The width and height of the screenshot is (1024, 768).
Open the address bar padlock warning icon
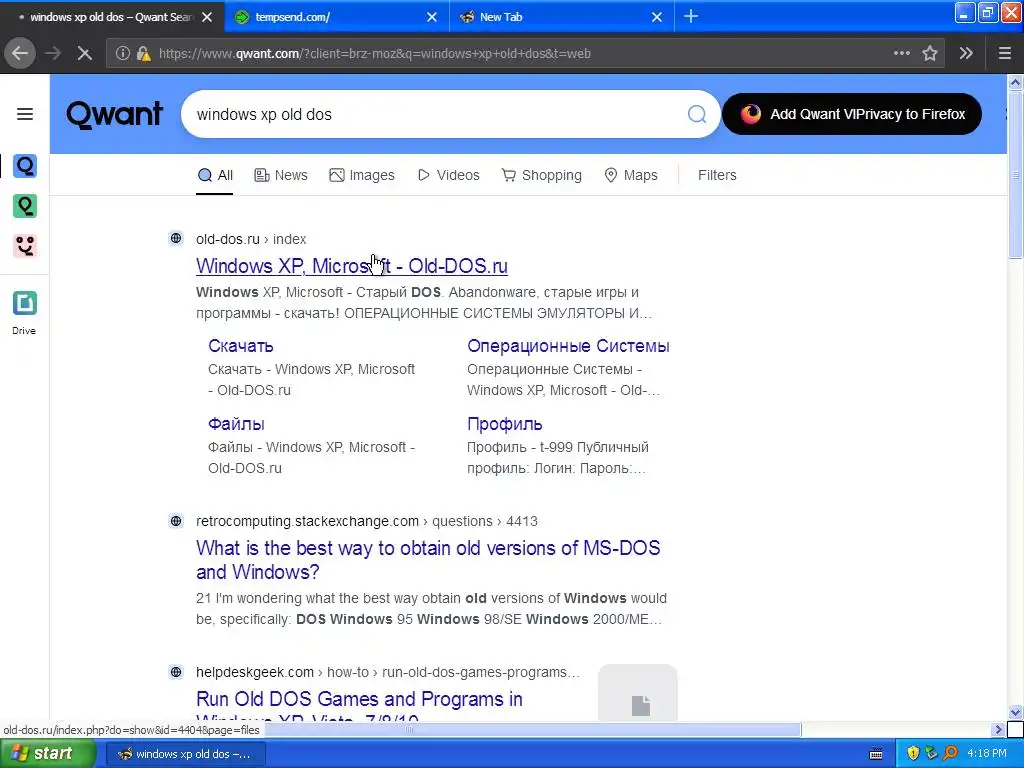(144, 54)
